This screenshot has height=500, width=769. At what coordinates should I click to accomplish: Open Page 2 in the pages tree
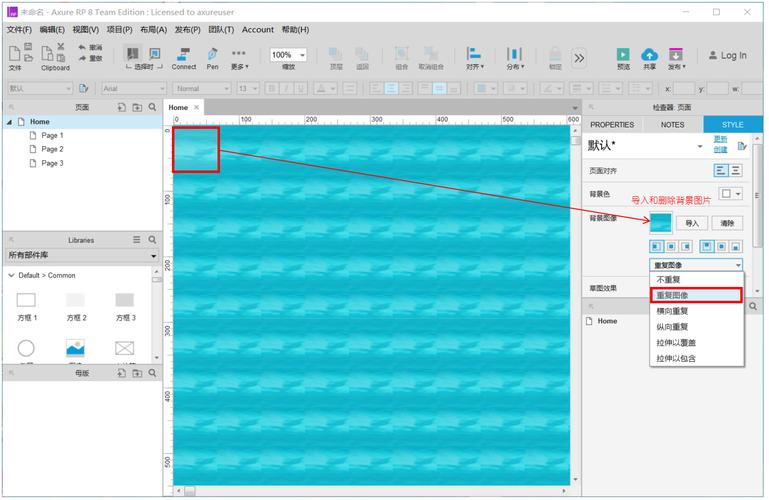point(52,149)
